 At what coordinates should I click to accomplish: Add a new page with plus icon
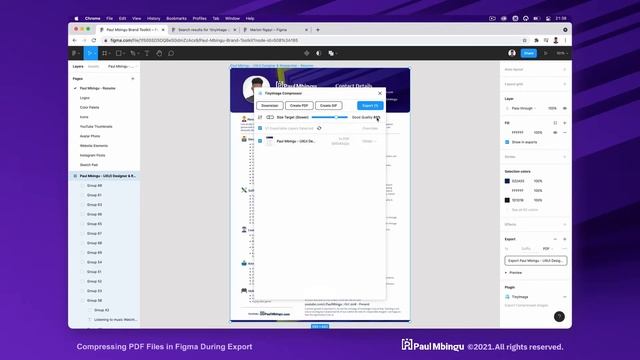[x=133, y=78]
